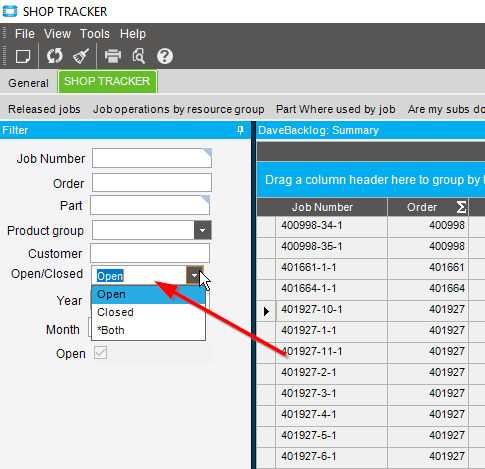
Task: Click the Open/Closed dropdown arrow
Action: click(x=194, y=275)
